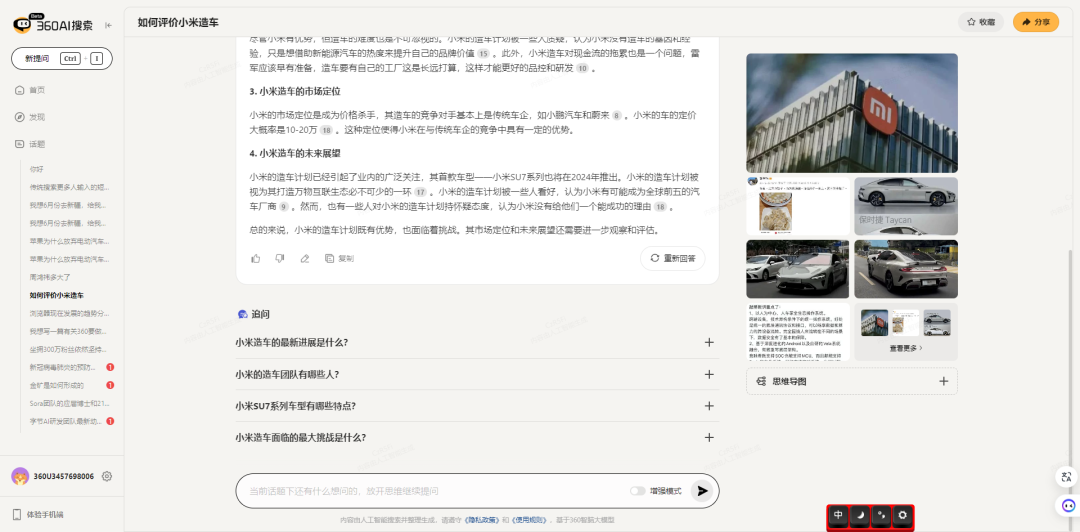Toggle punctuation mode on IME toolbar
1080x532 pixels.
click(x=881, y=515)
